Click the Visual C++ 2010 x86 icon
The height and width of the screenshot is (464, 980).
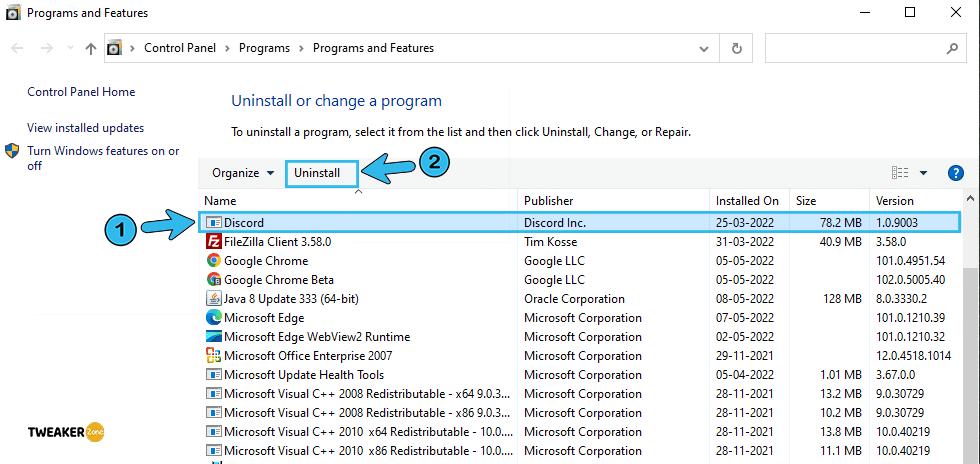tap(214, 451)
